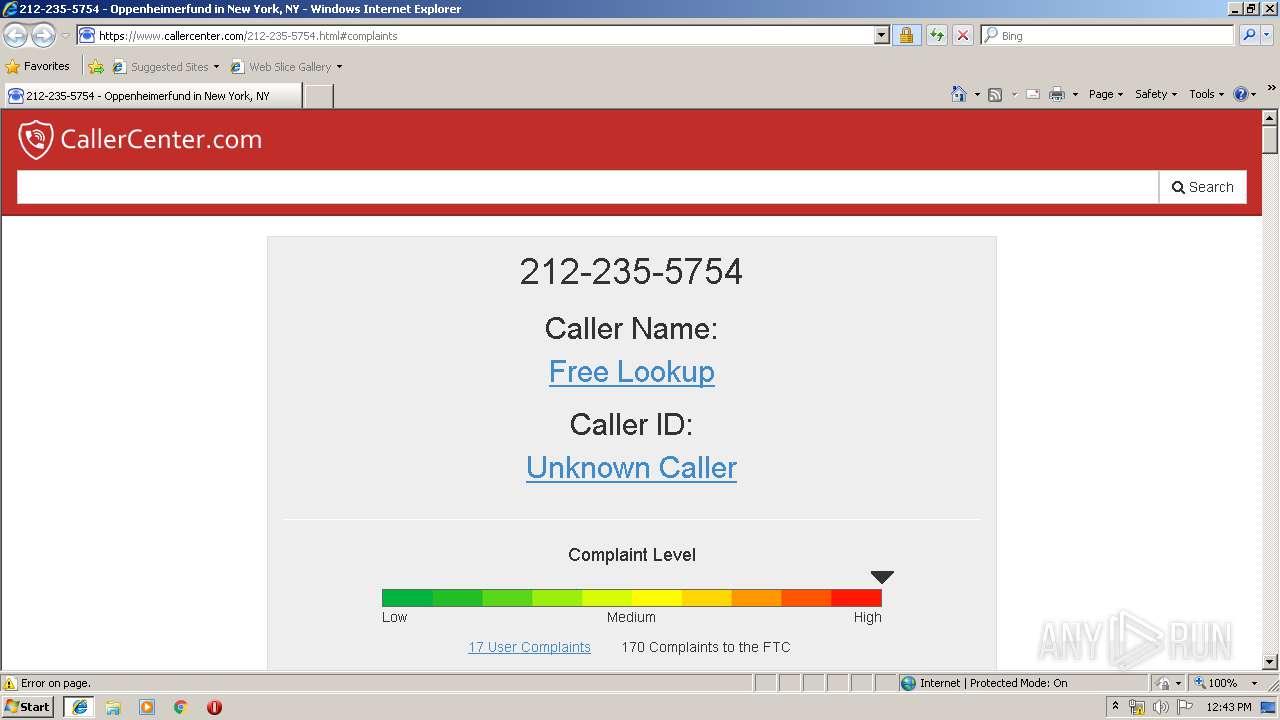The width and height of the screenshot is (1280, 720).
Task: Go to the home page using the house icon
Action: point(959,94)
